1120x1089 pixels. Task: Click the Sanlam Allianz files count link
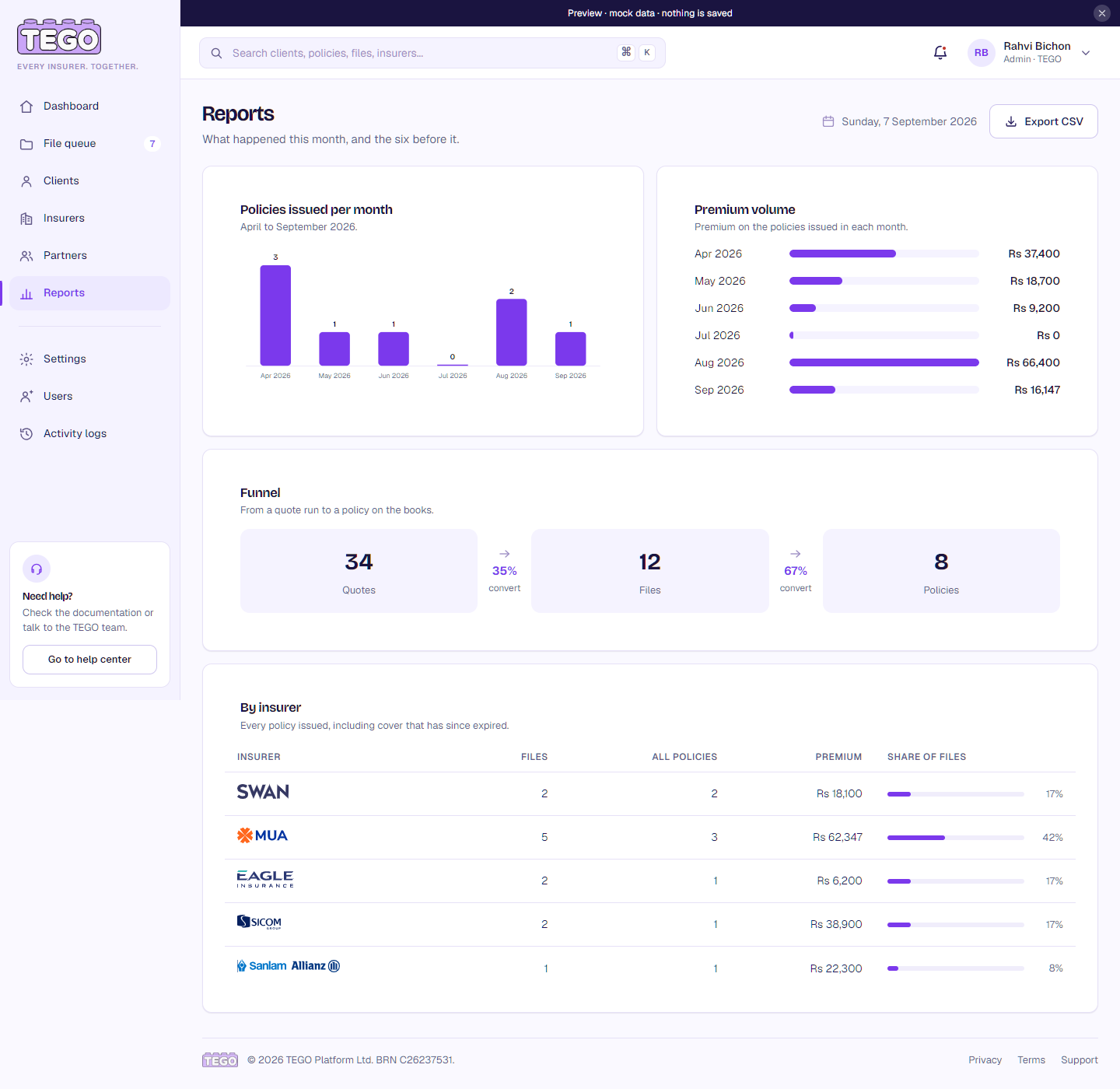546,968
